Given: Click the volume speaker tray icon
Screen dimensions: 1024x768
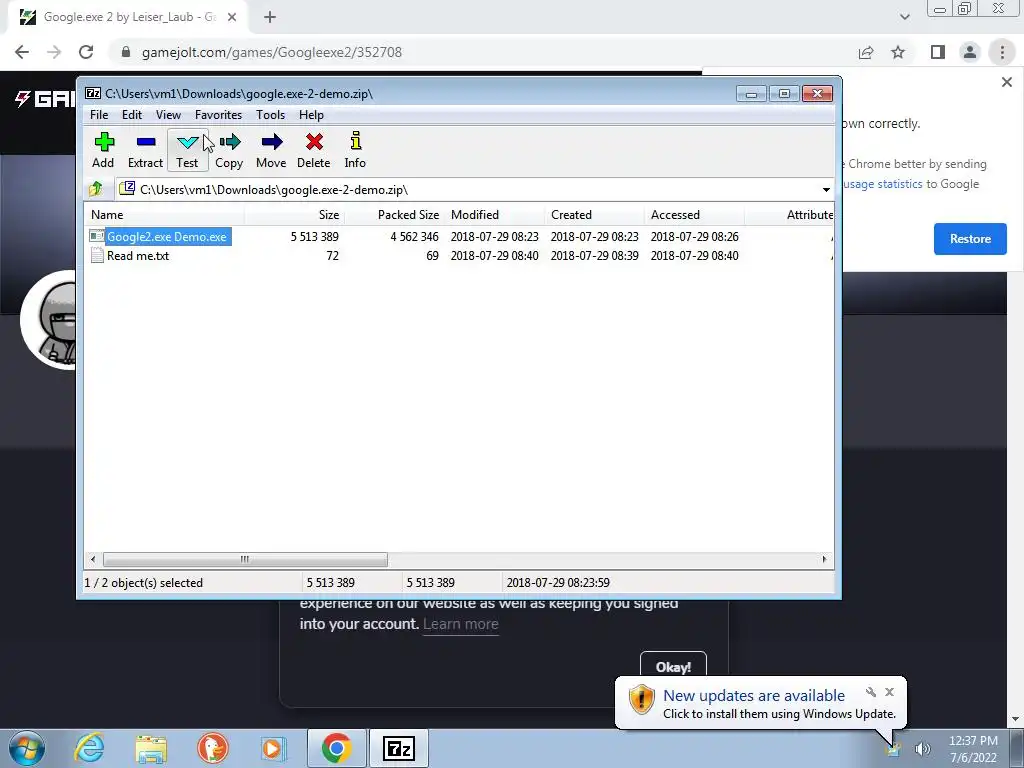Looking at the screenshot, I should [922, 749].
